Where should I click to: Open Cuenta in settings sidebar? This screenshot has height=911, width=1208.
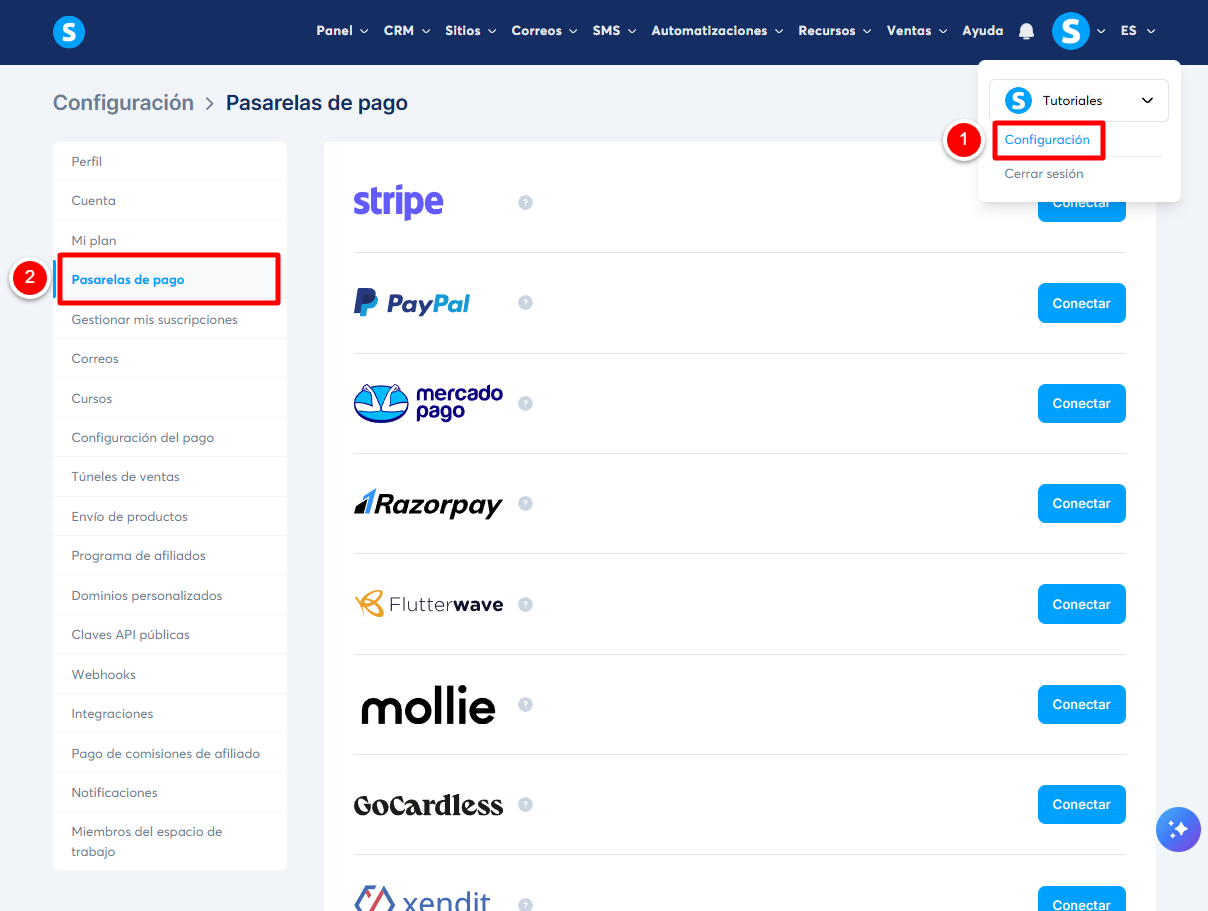click(170, 201)
